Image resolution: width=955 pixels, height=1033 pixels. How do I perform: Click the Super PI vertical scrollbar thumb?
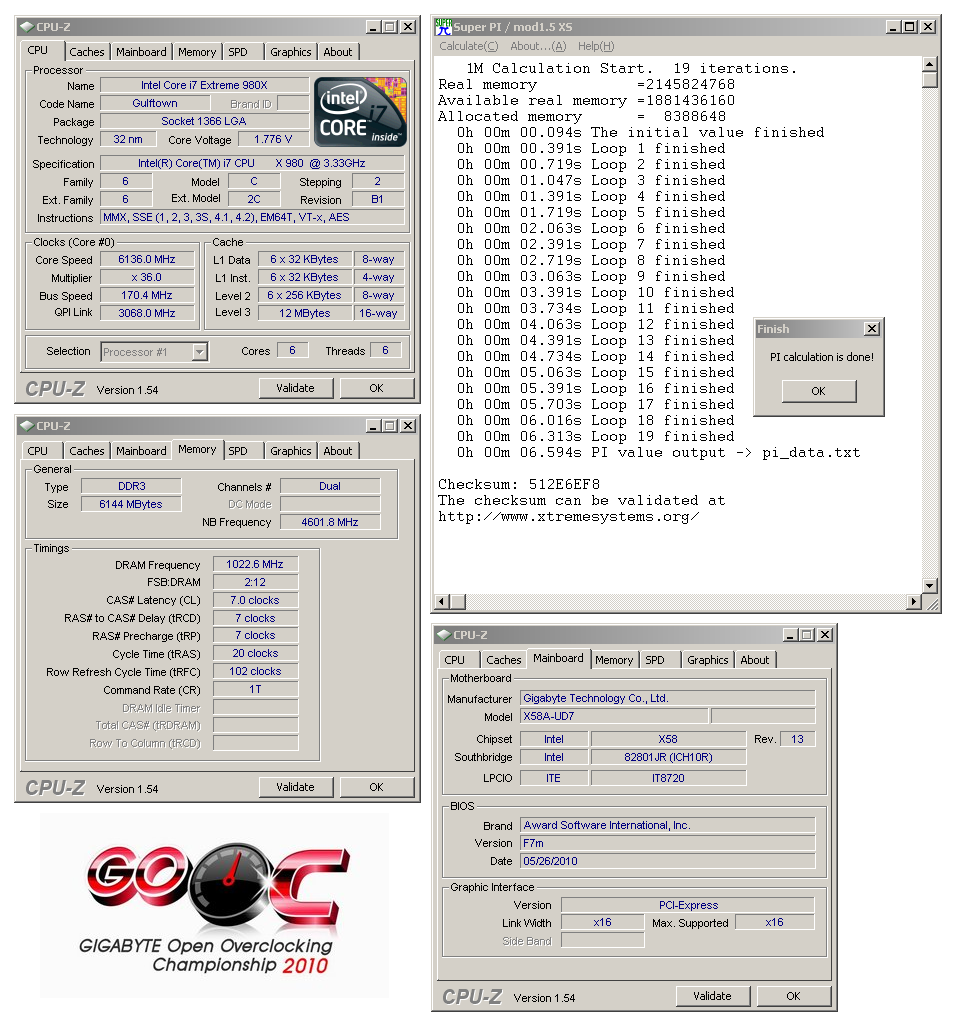[x=929, y=80]
